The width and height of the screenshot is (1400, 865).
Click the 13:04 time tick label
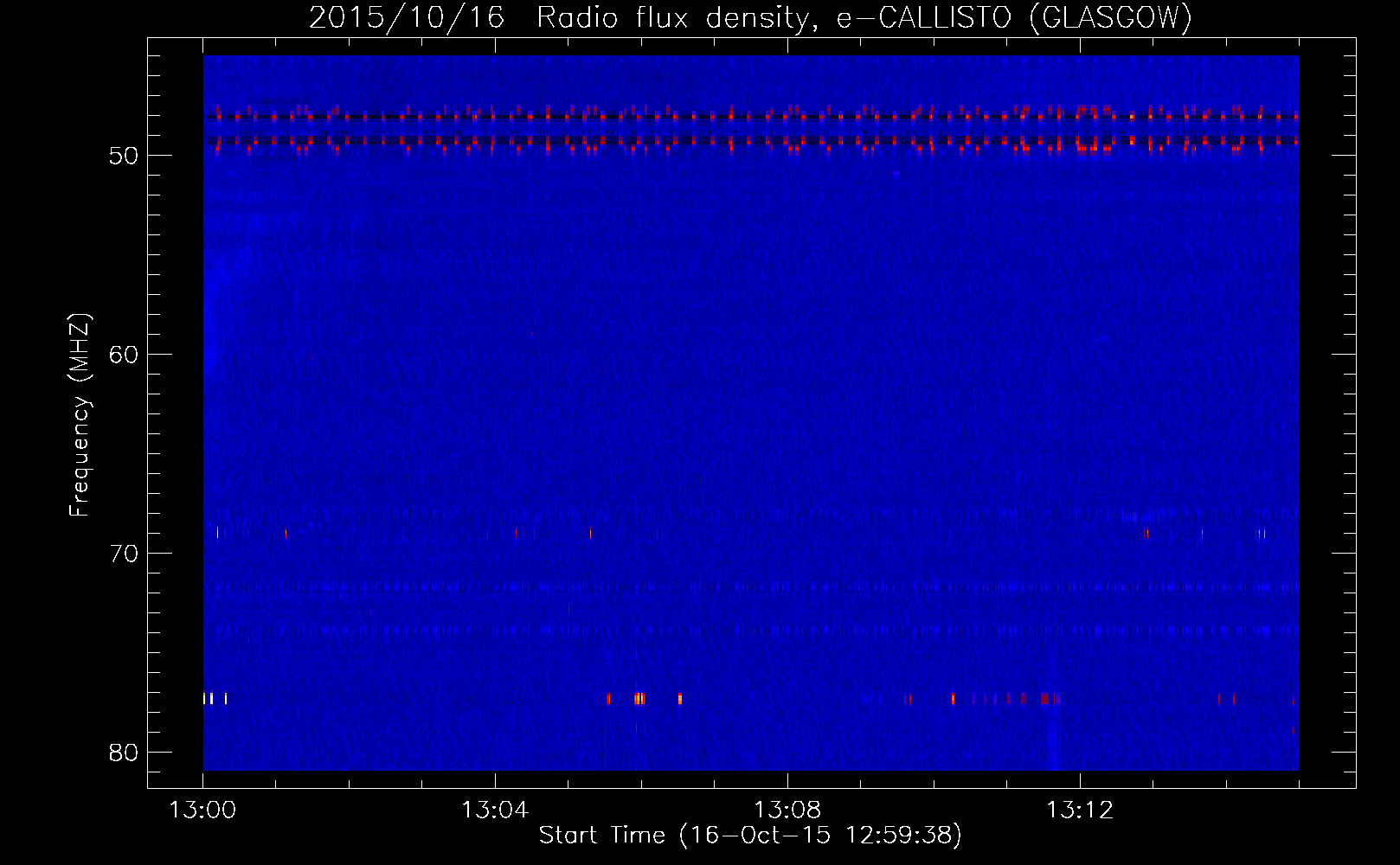(495, 811)
